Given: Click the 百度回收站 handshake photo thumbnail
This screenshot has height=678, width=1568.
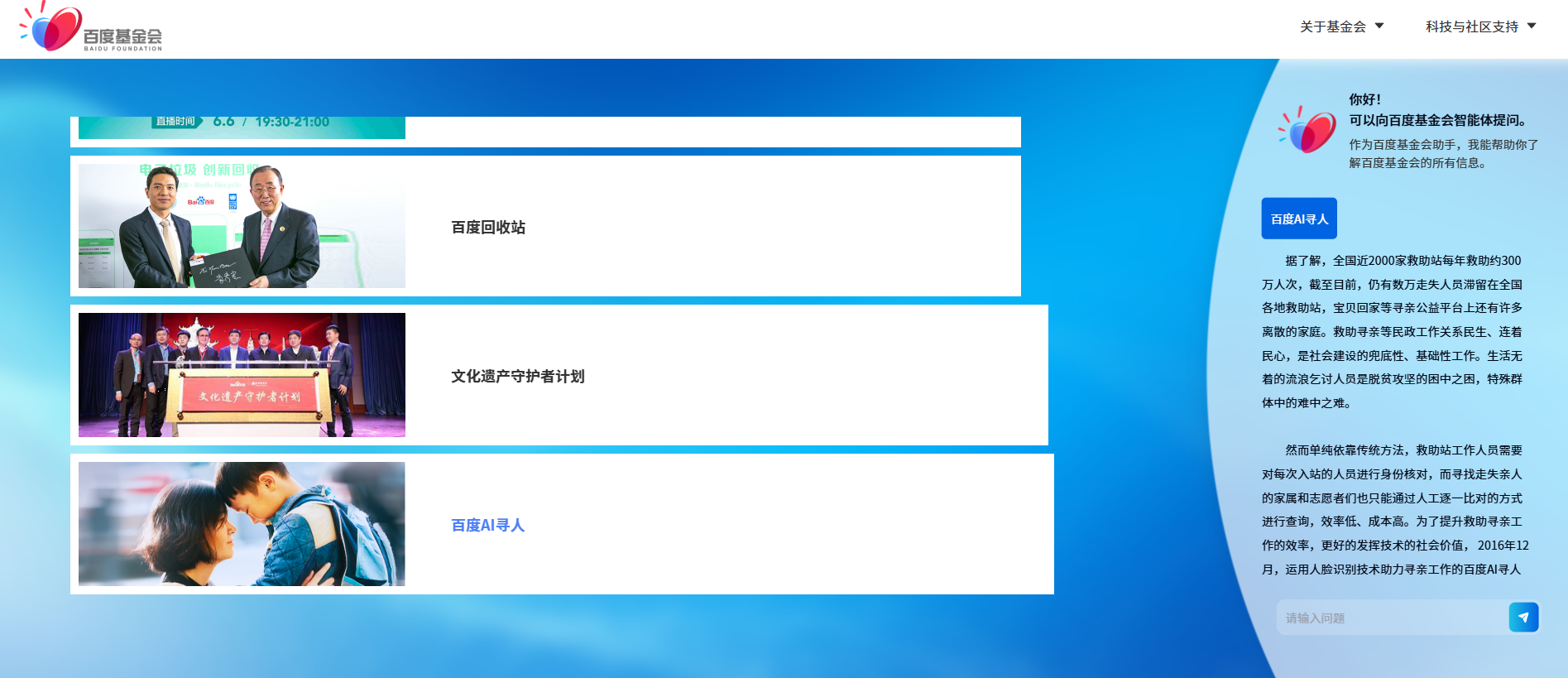Looking at the screenshot, I should click(242, 226).
